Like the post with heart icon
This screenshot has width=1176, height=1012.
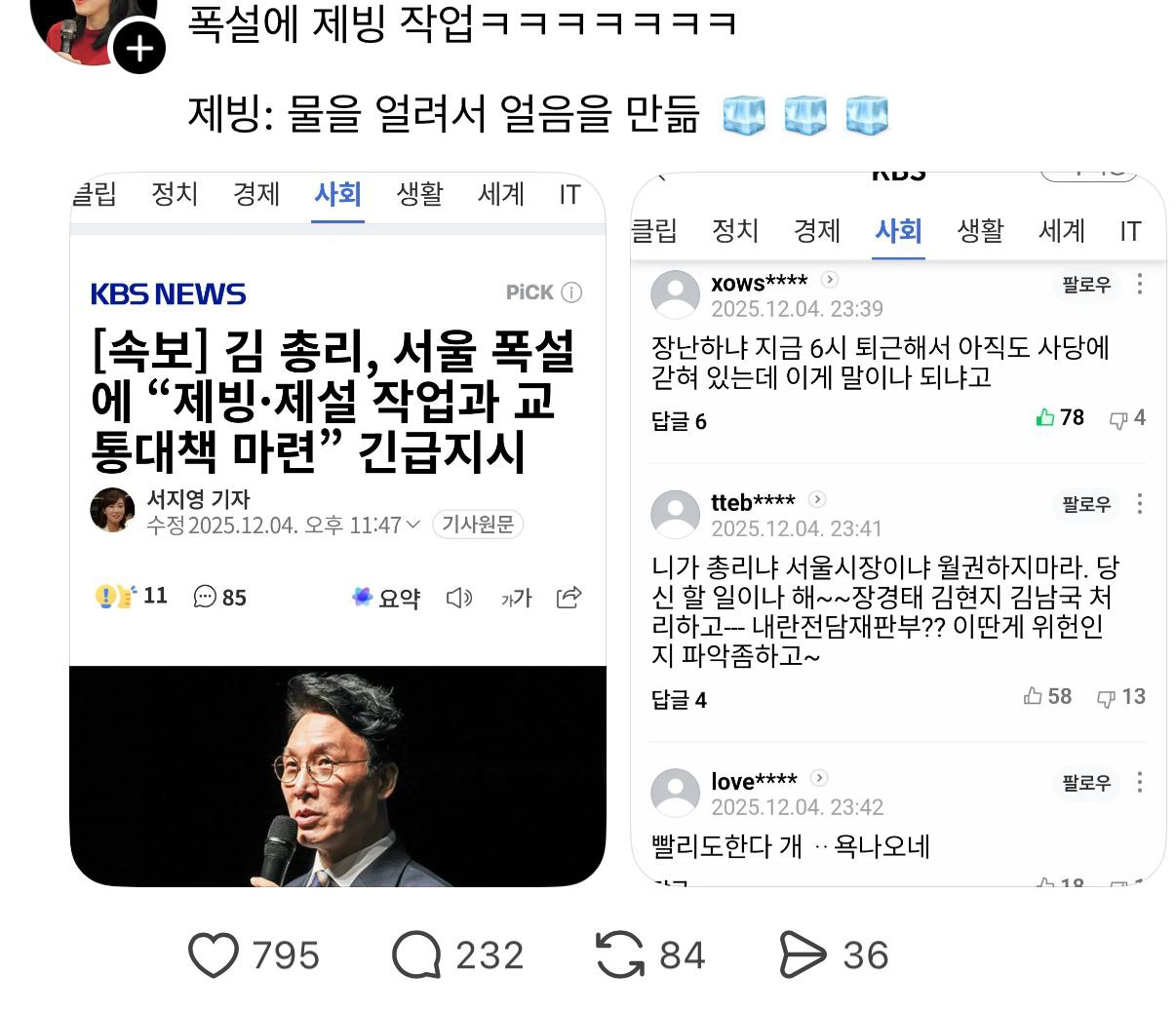click(214, 955)
